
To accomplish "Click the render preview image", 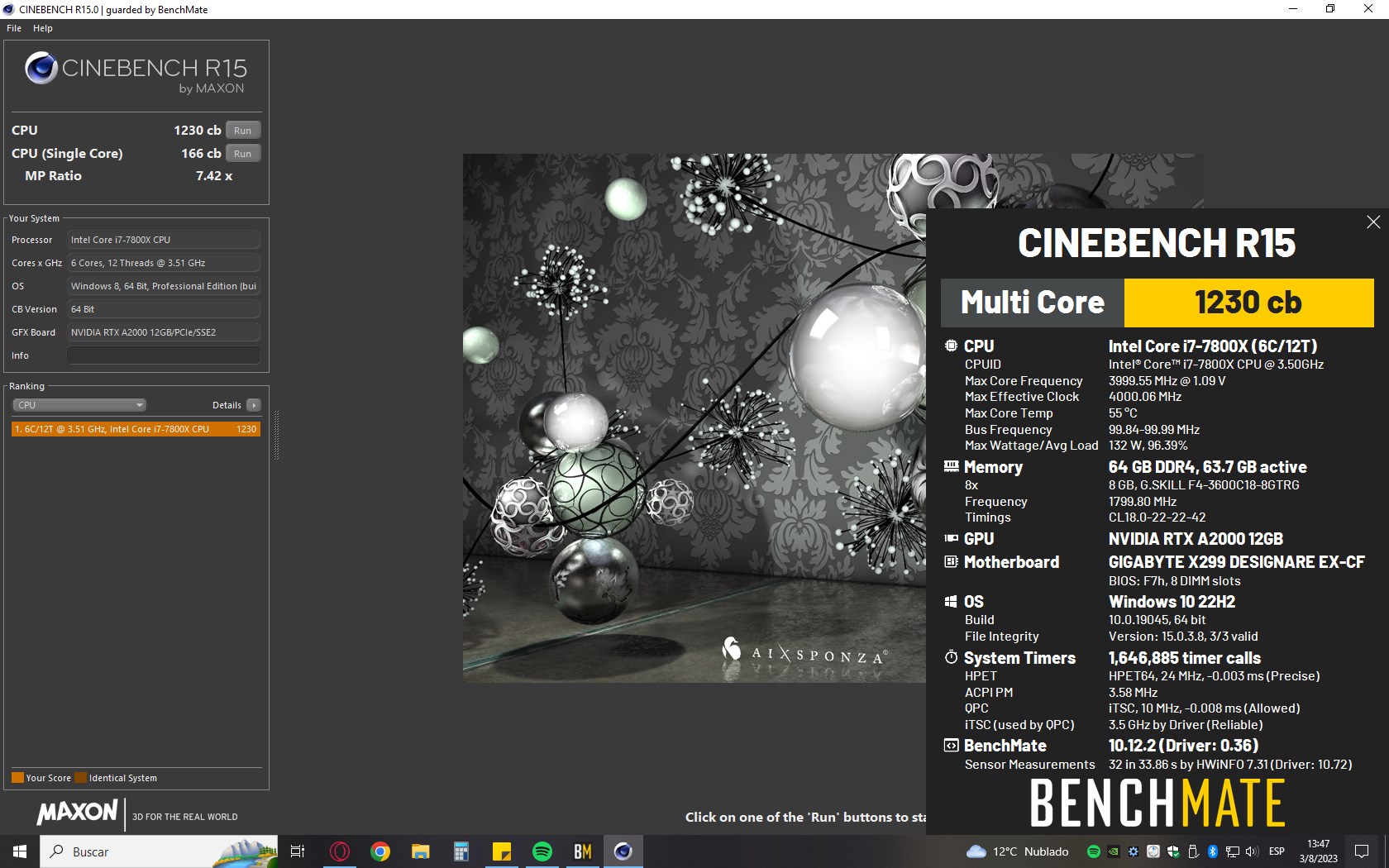I will (694, 417).
